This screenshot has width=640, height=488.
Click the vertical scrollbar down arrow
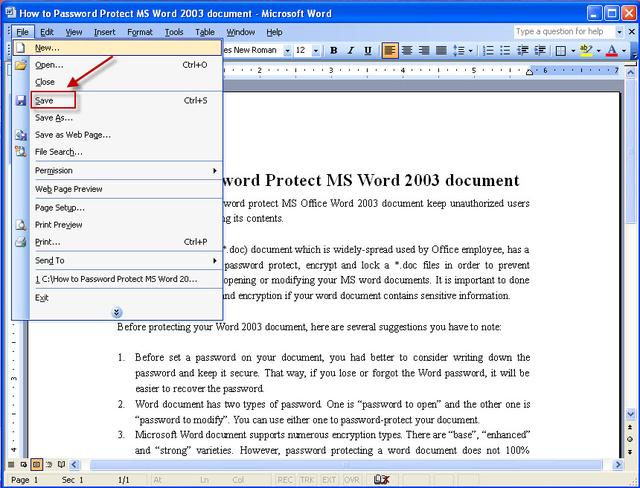[x=630, y=415]
